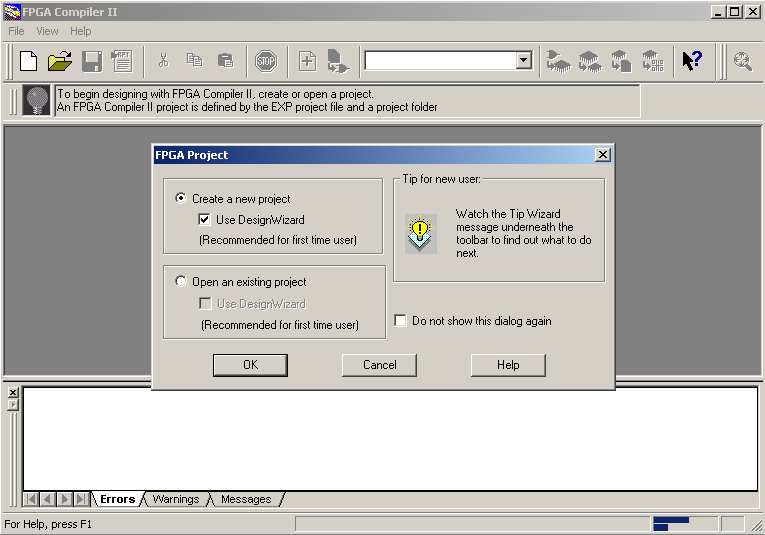Click the STOP sign icon
Viewport: 765px width, 535px height.
(x=266, y=61)
